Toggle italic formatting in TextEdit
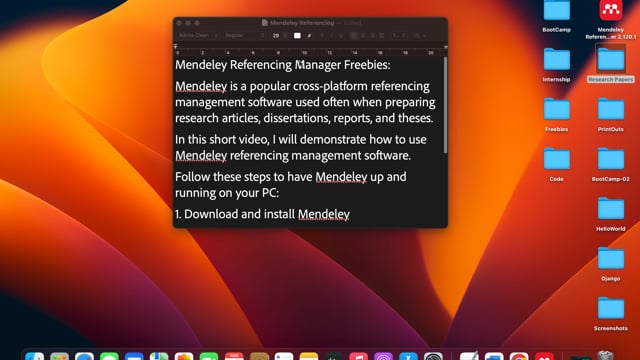640x360 pixels. (331, 36)
